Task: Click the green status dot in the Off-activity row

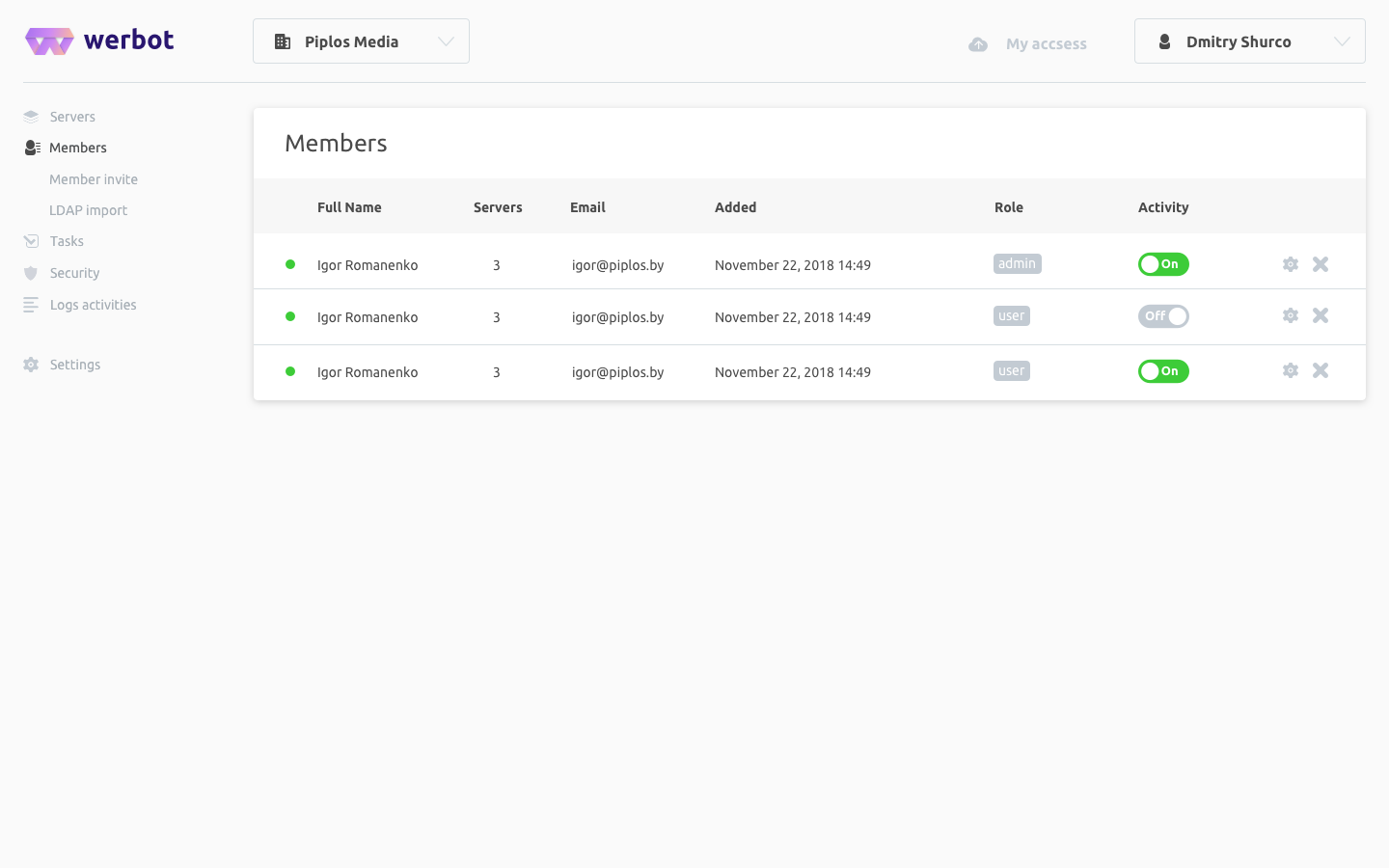Action: 290,316
